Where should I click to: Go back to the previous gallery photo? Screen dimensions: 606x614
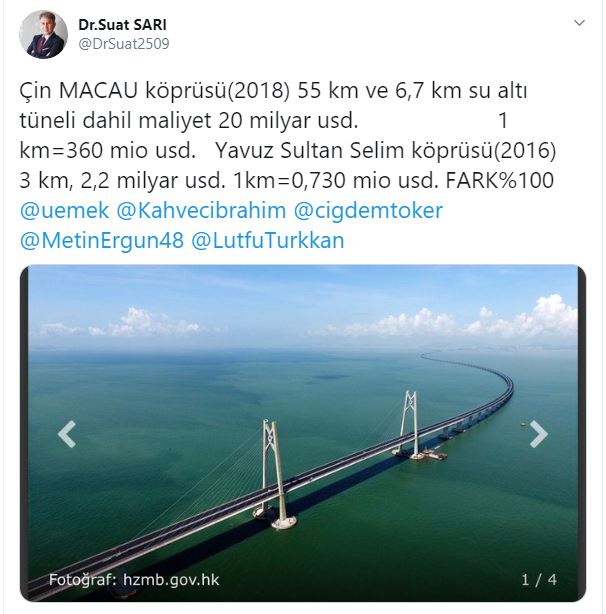(x=67, y=434)
